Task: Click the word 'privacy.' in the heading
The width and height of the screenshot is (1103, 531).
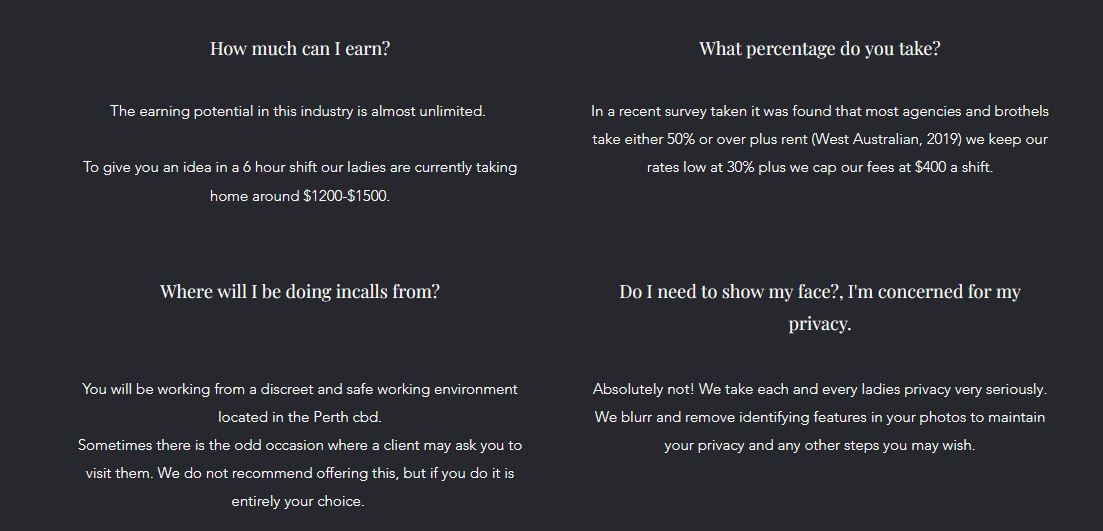Action: pyautogui.click(x=820, y=324)
